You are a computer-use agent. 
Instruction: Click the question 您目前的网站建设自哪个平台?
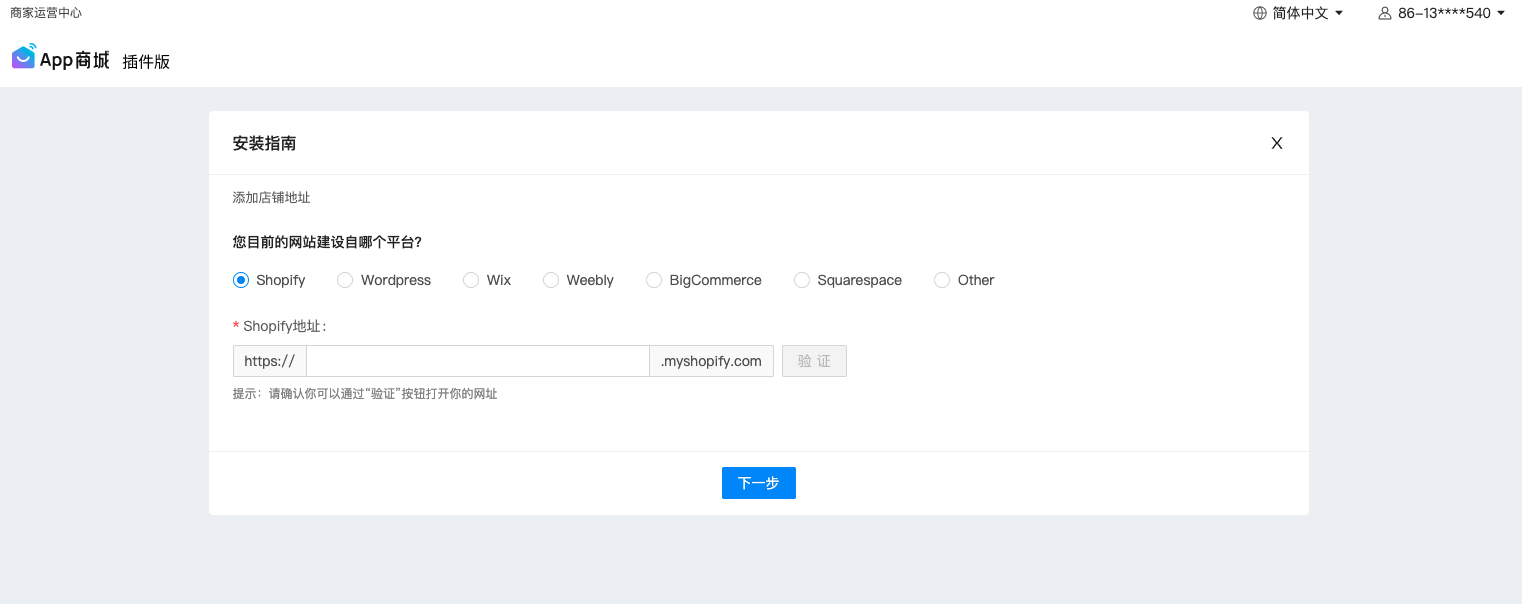(x=327, y=242)
